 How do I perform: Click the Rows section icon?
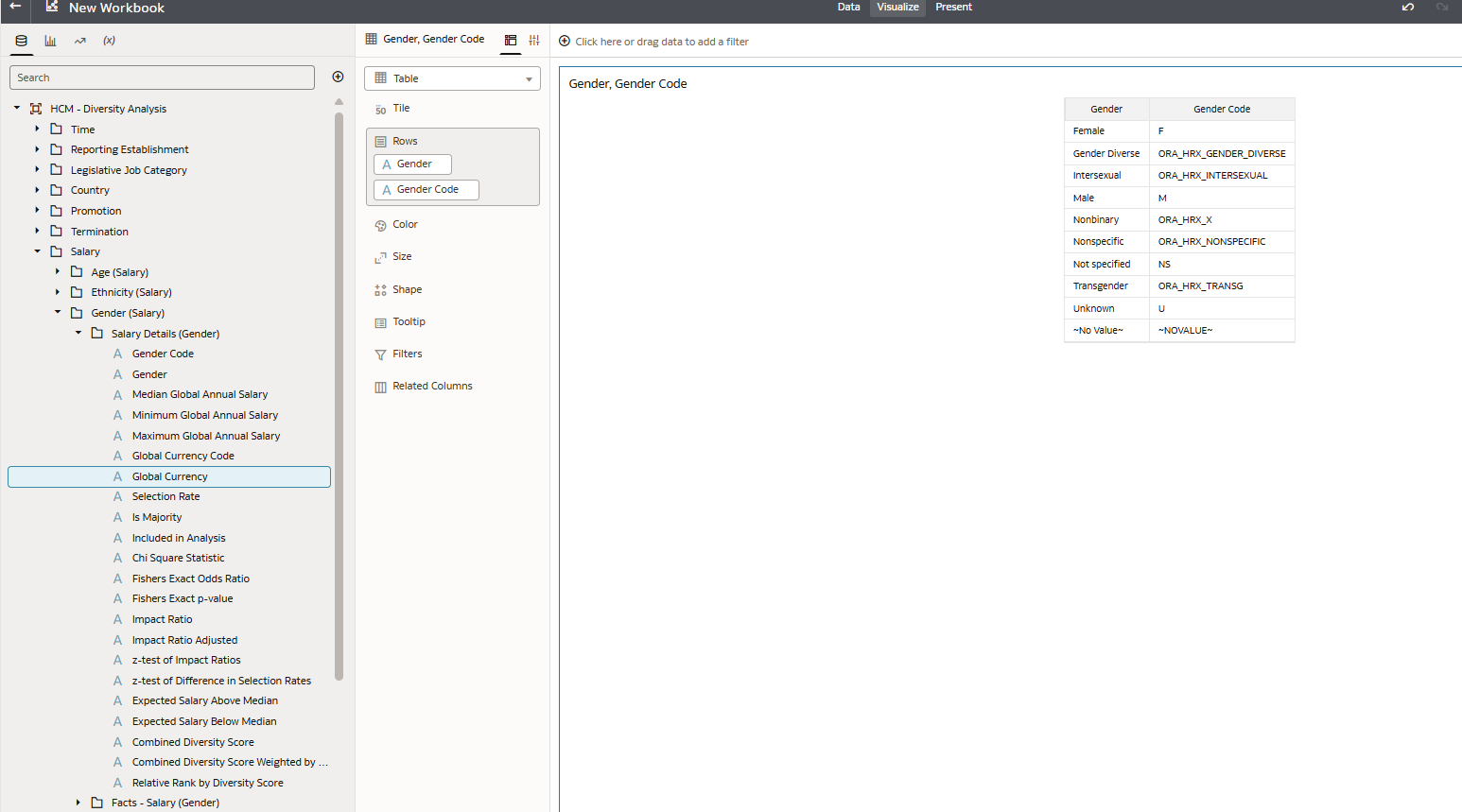380,141
